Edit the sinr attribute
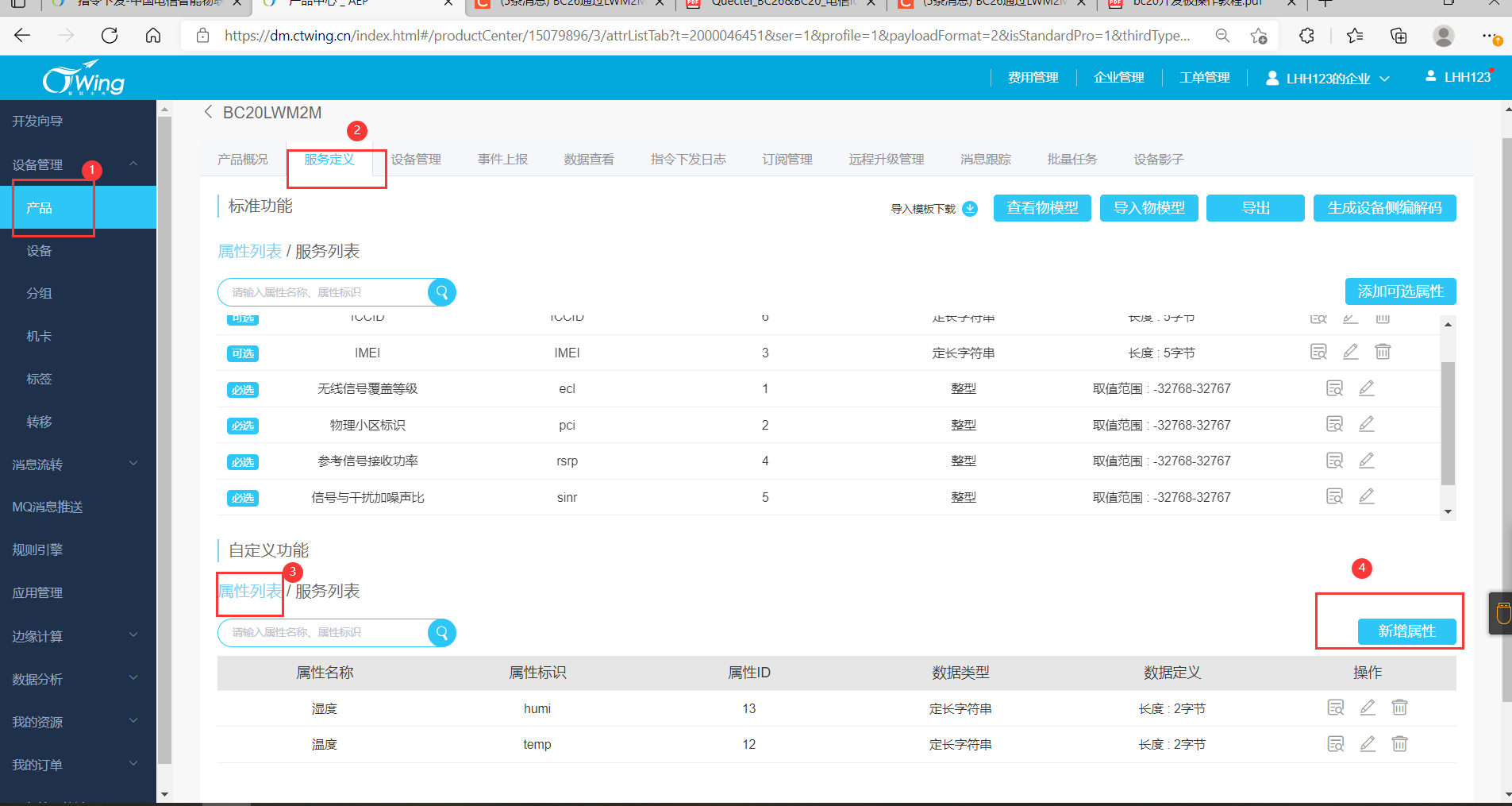This screenshot has width=1512, height=806. tap(1367, 496)
